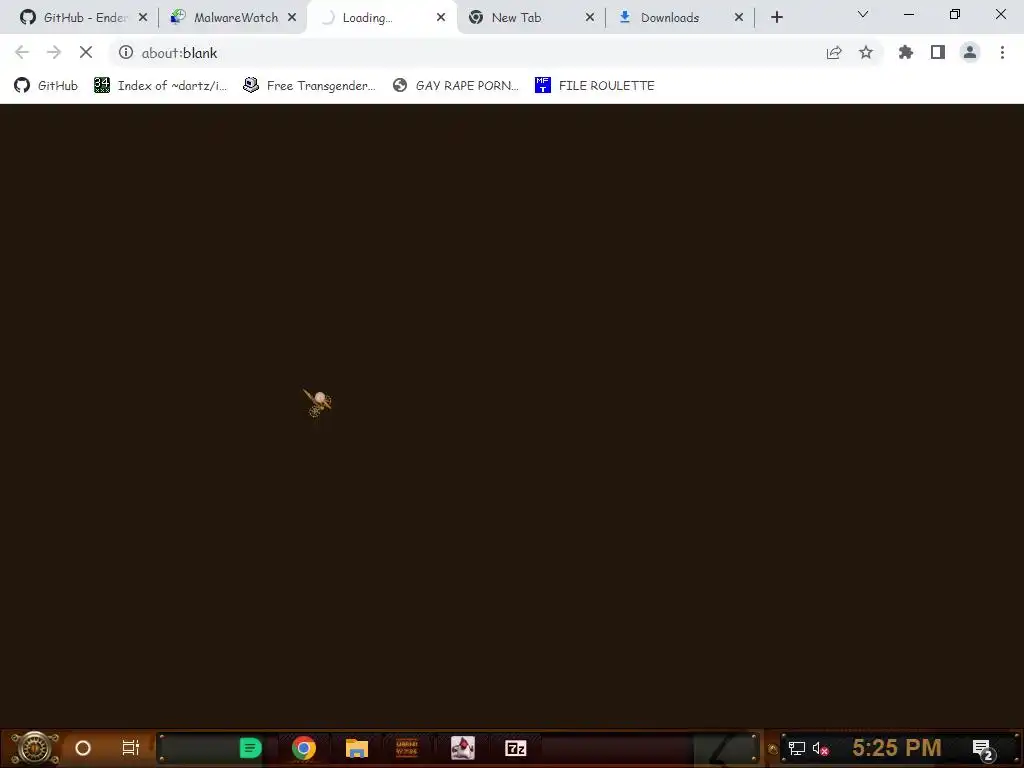Open Cortana search circle on taskbar
Image resolution: width=1024 pixels, height=768 pixels.
(83, 748)
